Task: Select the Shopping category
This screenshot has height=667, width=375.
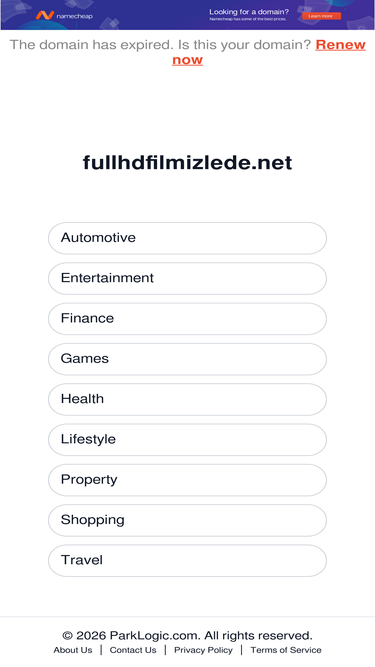Action: 188,520
